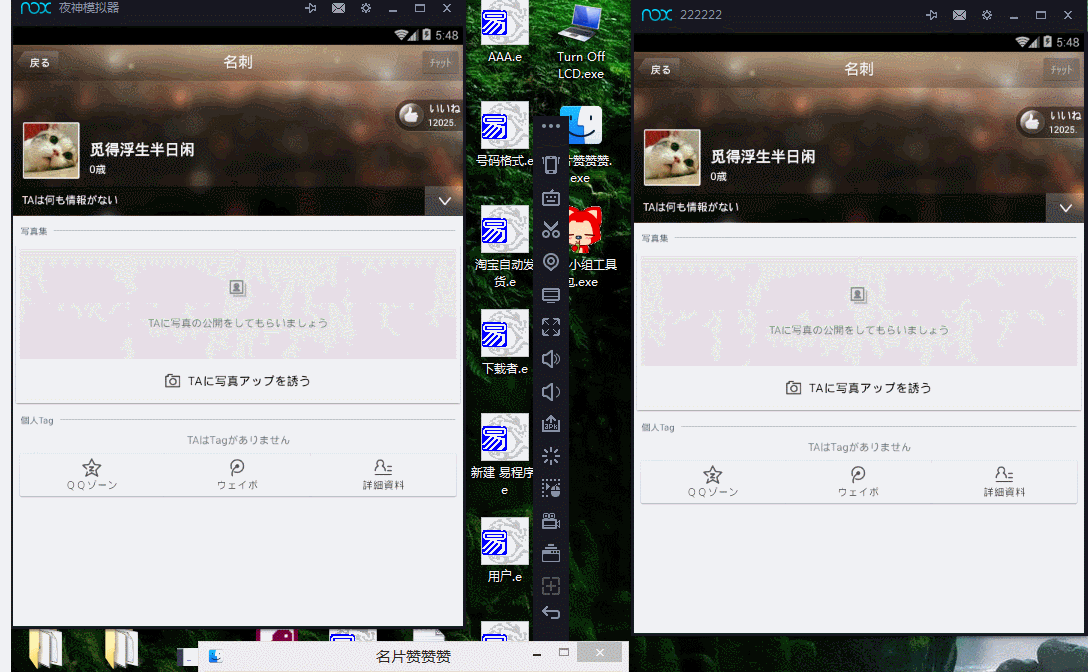Image resolution: width=1088 pixels, height=672 pixels.
Task: Toggle pin-on-top in the 夜神模拟器 window title bar
Action: 311,8
